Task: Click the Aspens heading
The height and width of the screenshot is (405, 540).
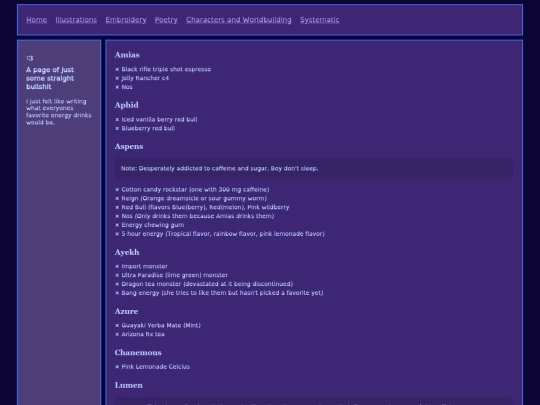Action: tap(129, 146)
